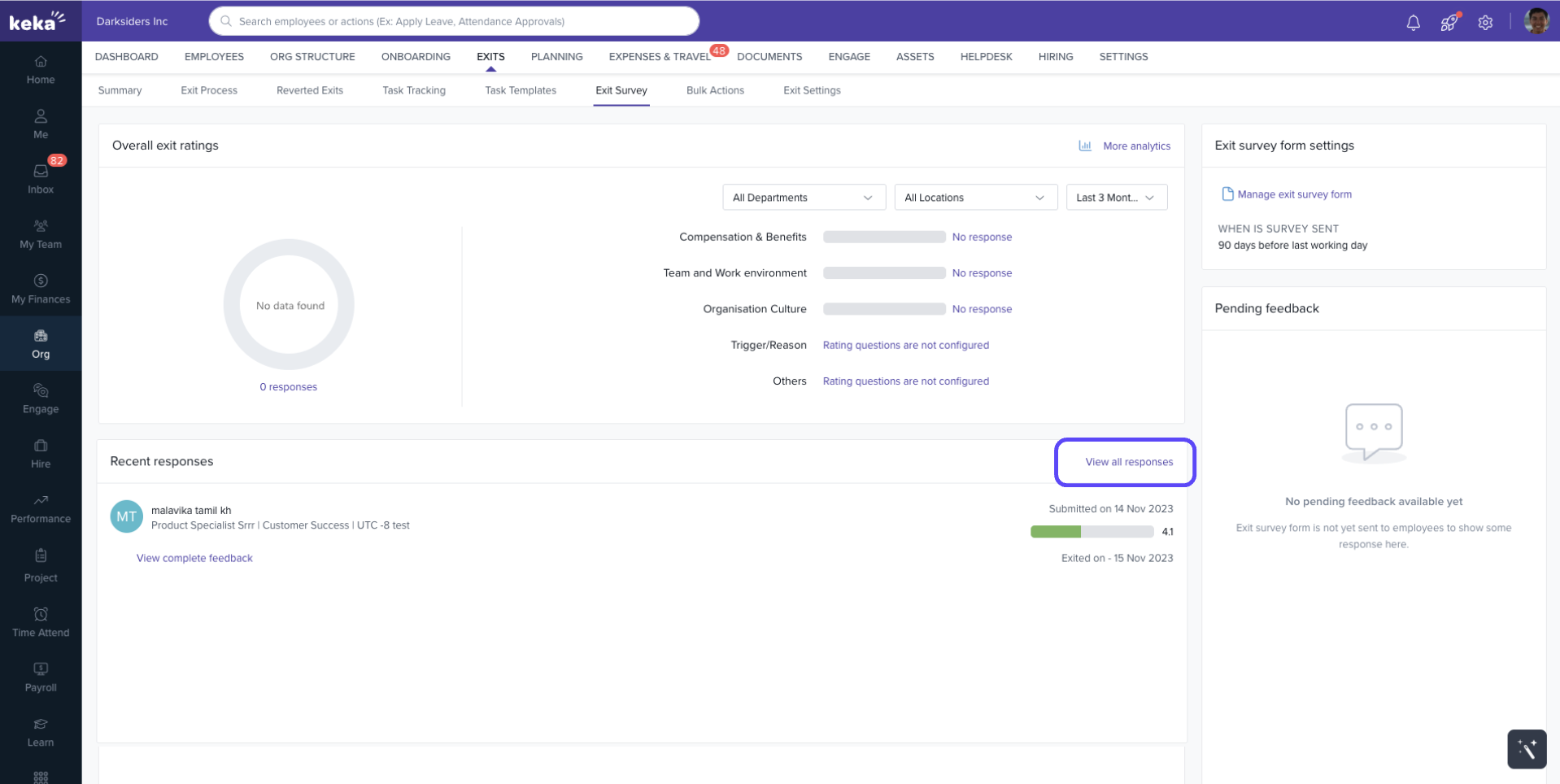Open Time Attend in sidebar
This screenshot has height=784, width=1560.
[41, 622]
